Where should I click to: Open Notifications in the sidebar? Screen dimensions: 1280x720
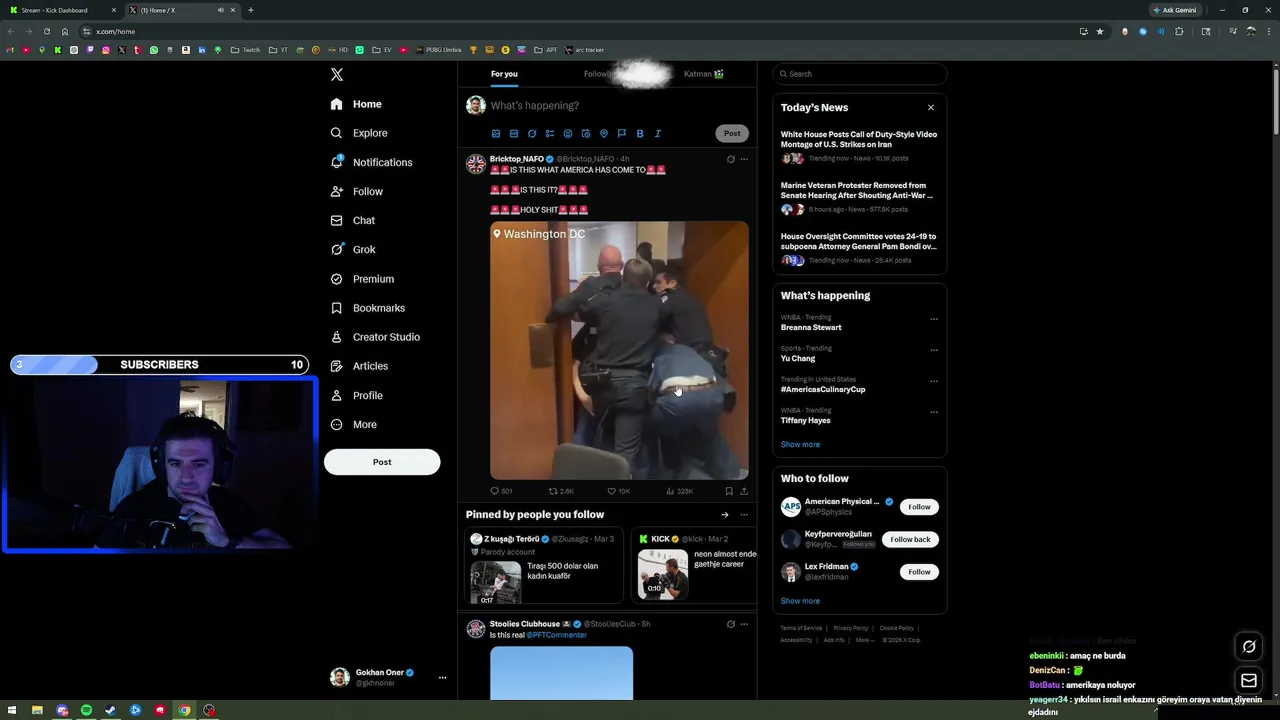pyautogui.click(x=370, y=162)
